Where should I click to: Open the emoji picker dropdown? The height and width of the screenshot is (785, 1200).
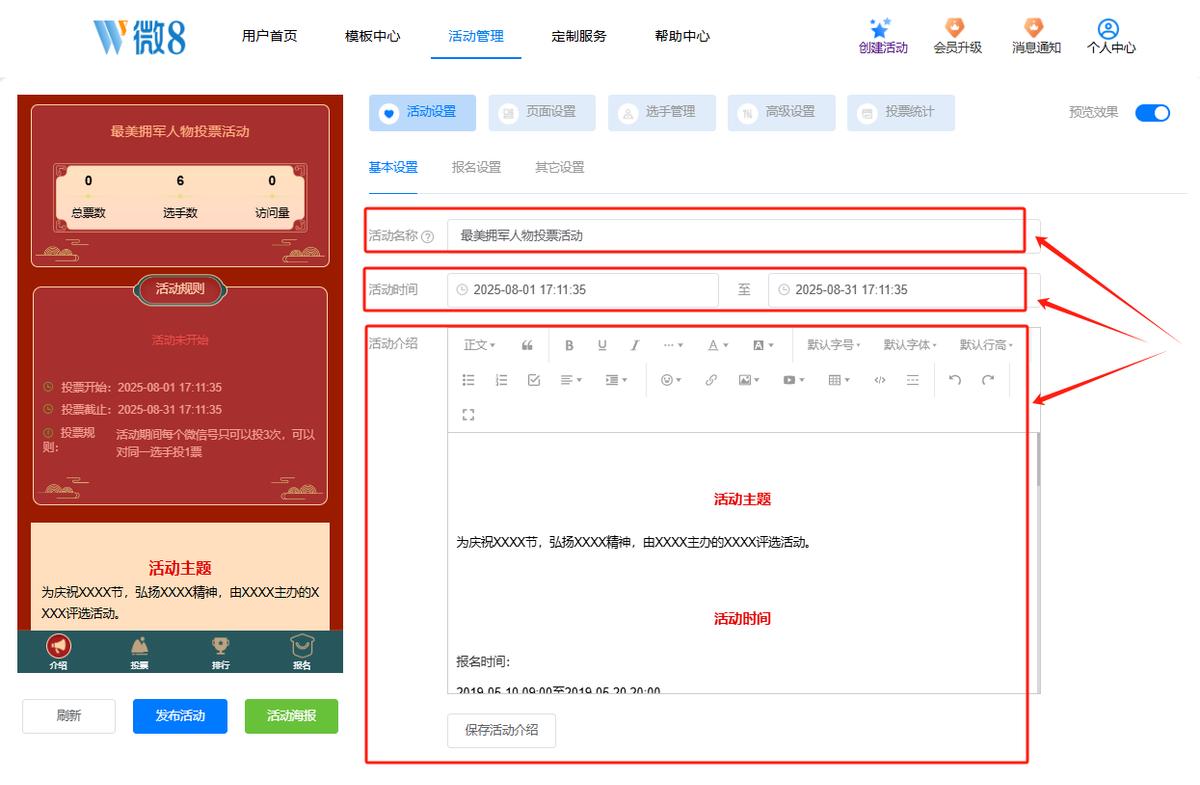(671, 380)
